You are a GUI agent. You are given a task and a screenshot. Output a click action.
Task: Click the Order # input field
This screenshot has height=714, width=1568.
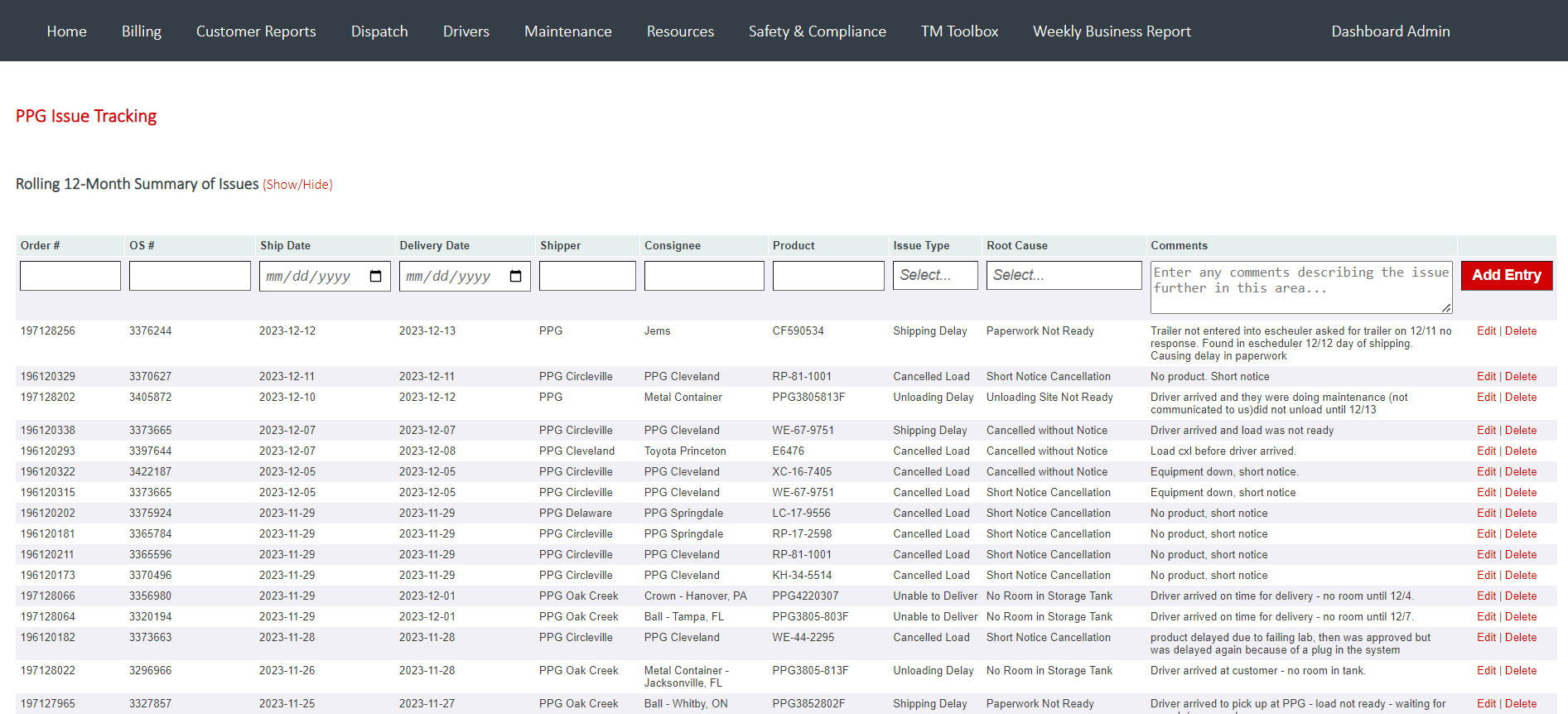[70, 276]
